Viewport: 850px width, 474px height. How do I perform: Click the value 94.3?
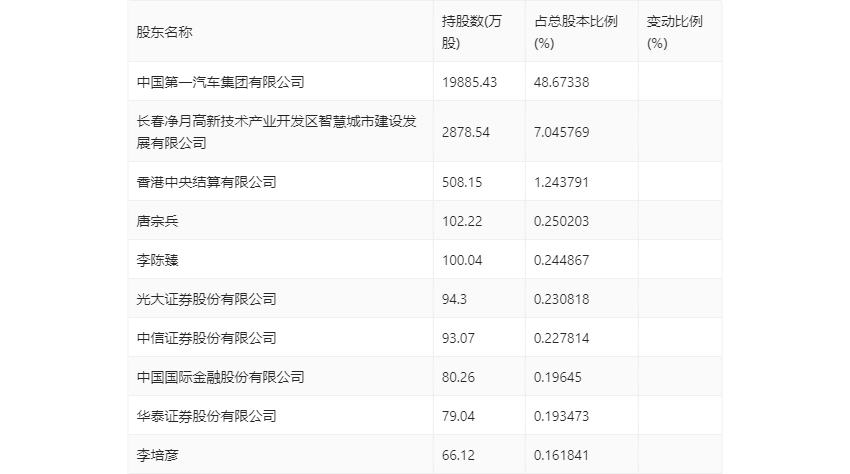454,299
